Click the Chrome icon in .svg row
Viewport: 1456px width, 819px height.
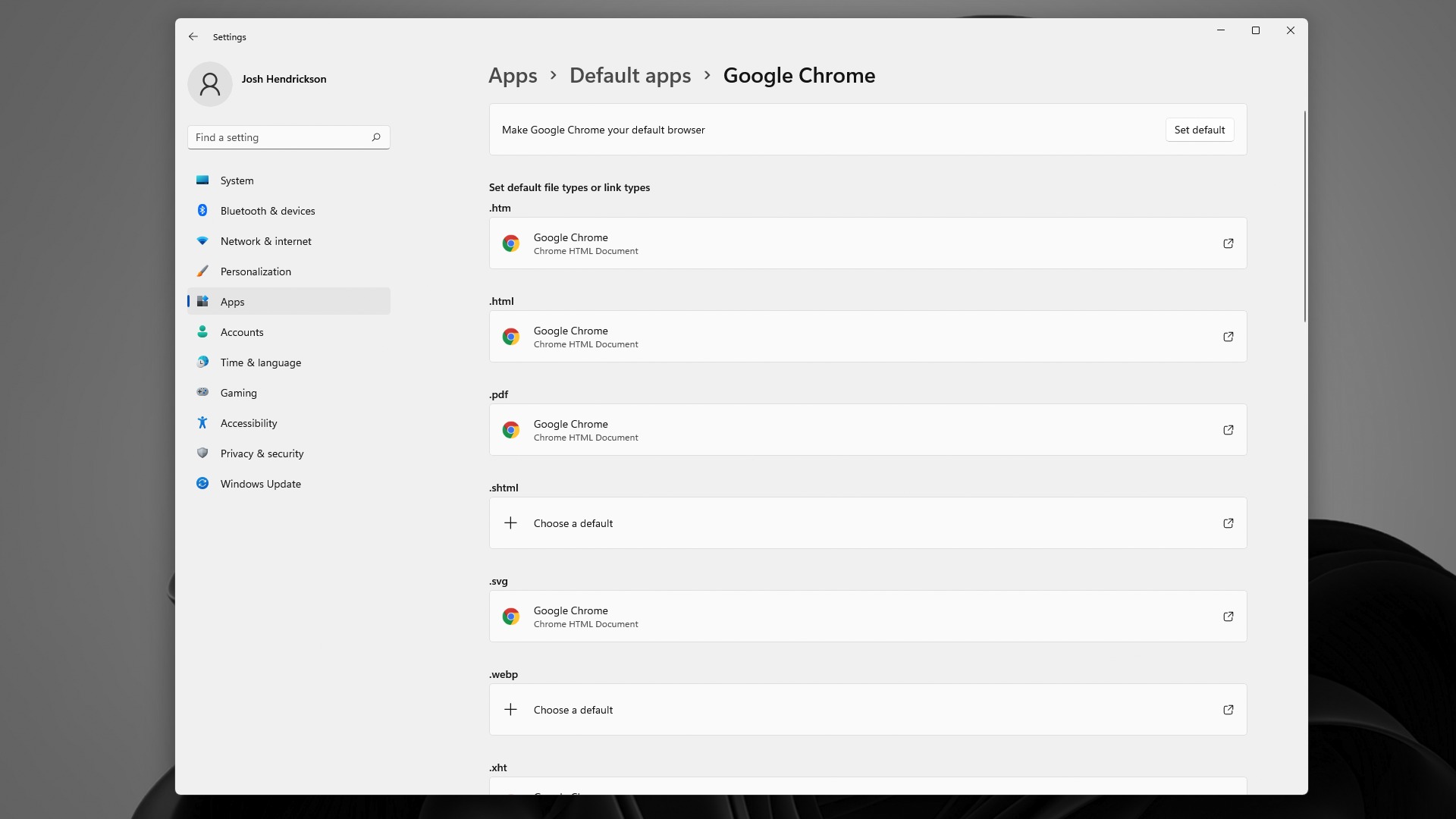[x=511, y=617]
